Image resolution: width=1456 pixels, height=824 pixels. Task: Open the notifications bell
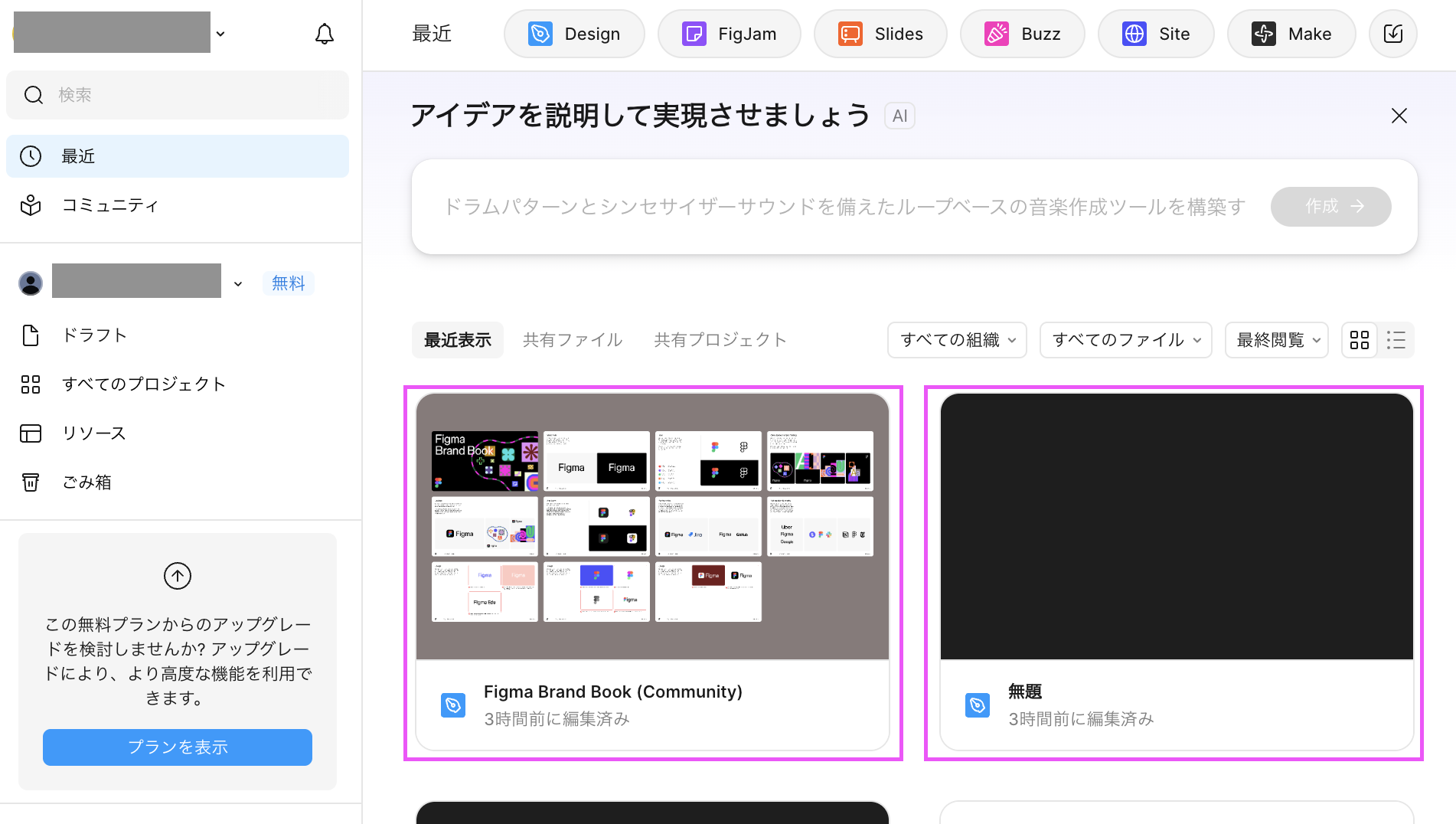tap(325, 34)
